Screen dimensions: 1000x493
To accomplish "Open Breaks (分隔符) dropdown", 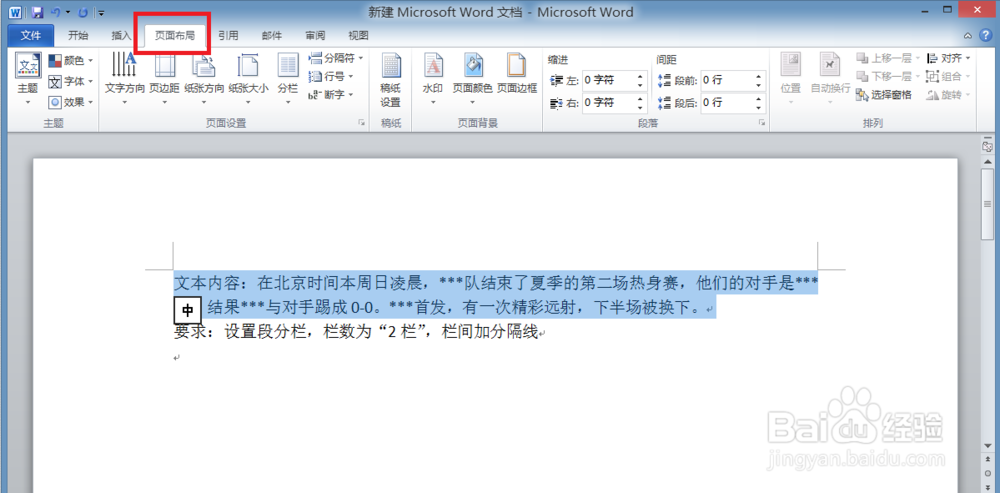I will [x=335, y=58].
